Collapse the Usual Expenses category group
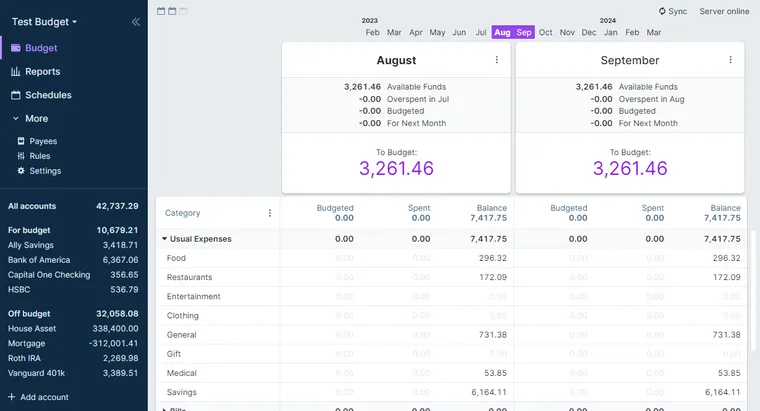This screenshot has width=760, height=411. click(x=164, y=238)
